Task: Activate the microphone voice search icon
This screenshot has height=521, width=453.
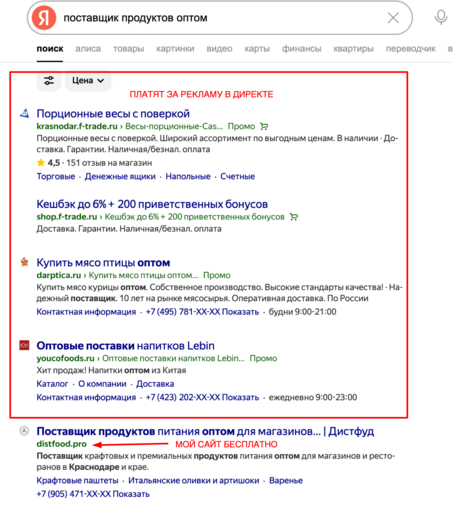Action: (441, 18)
